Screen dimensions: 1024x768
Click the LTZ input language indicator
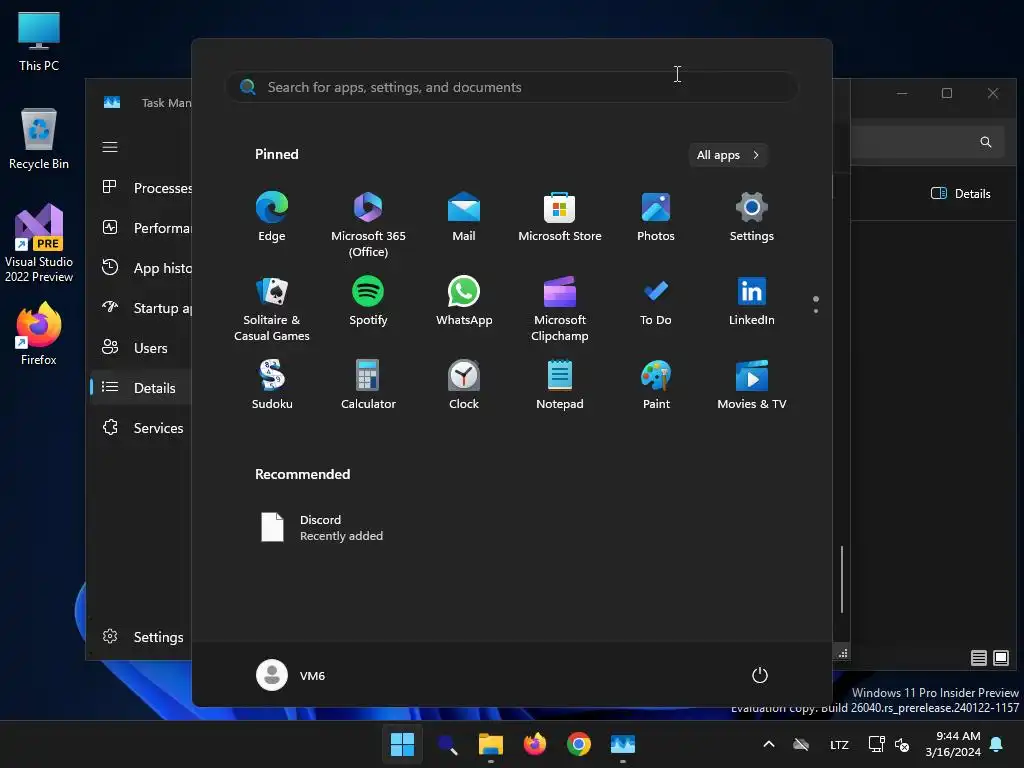(839, 744)
